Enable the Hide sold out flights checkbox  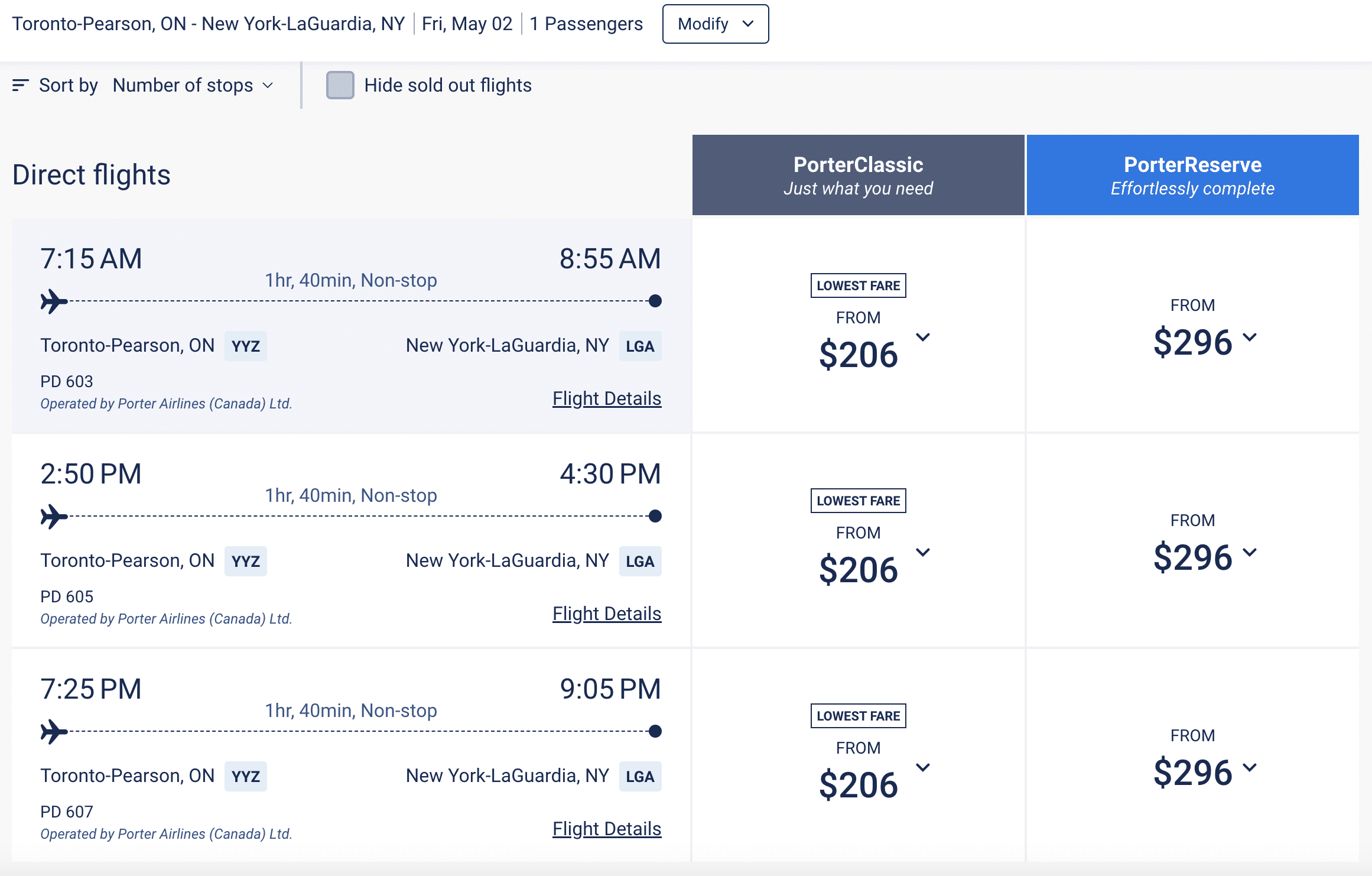pyautogui.click(x=340, y=86)
